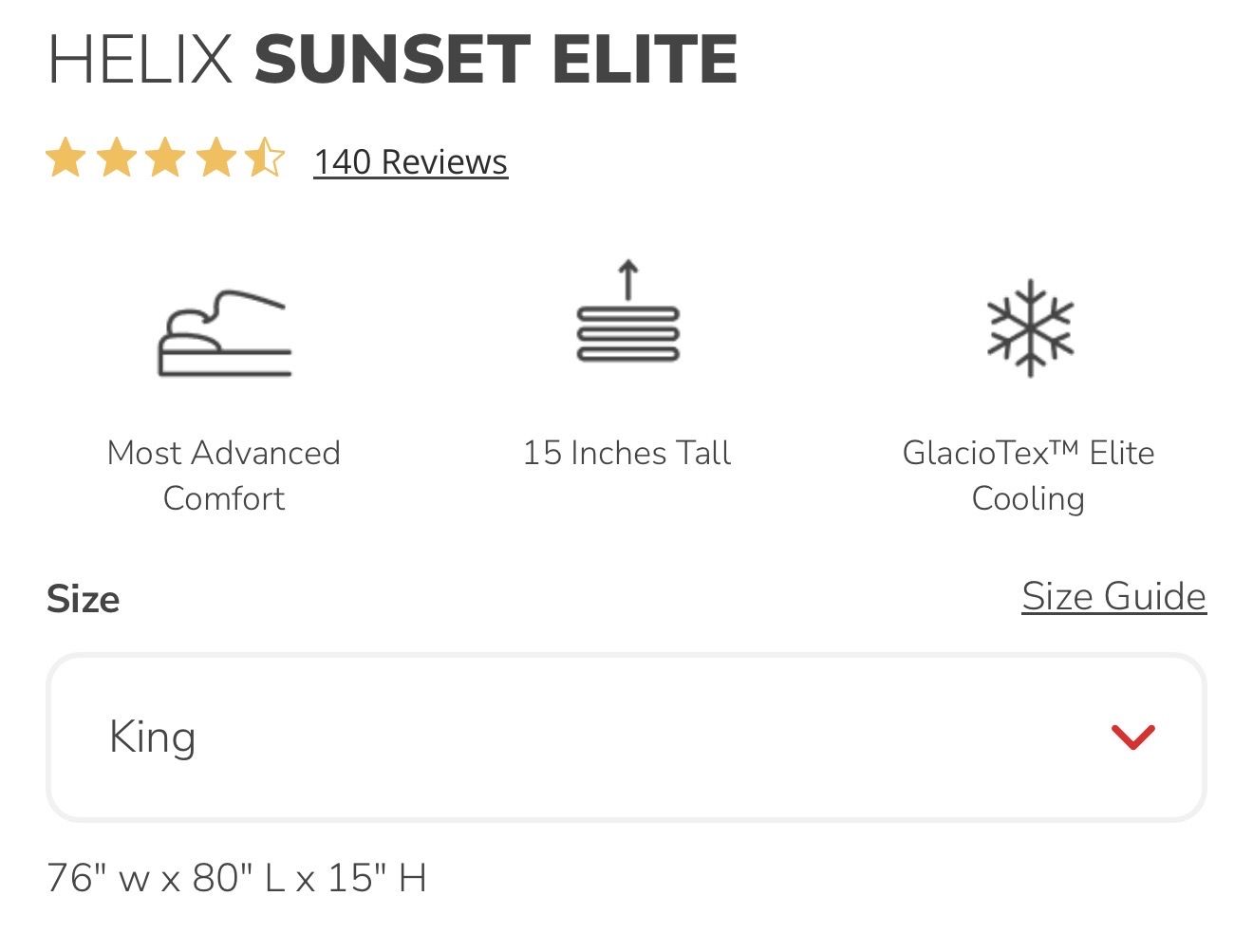
Task: Click the first rating star
Action: [65, 159]
